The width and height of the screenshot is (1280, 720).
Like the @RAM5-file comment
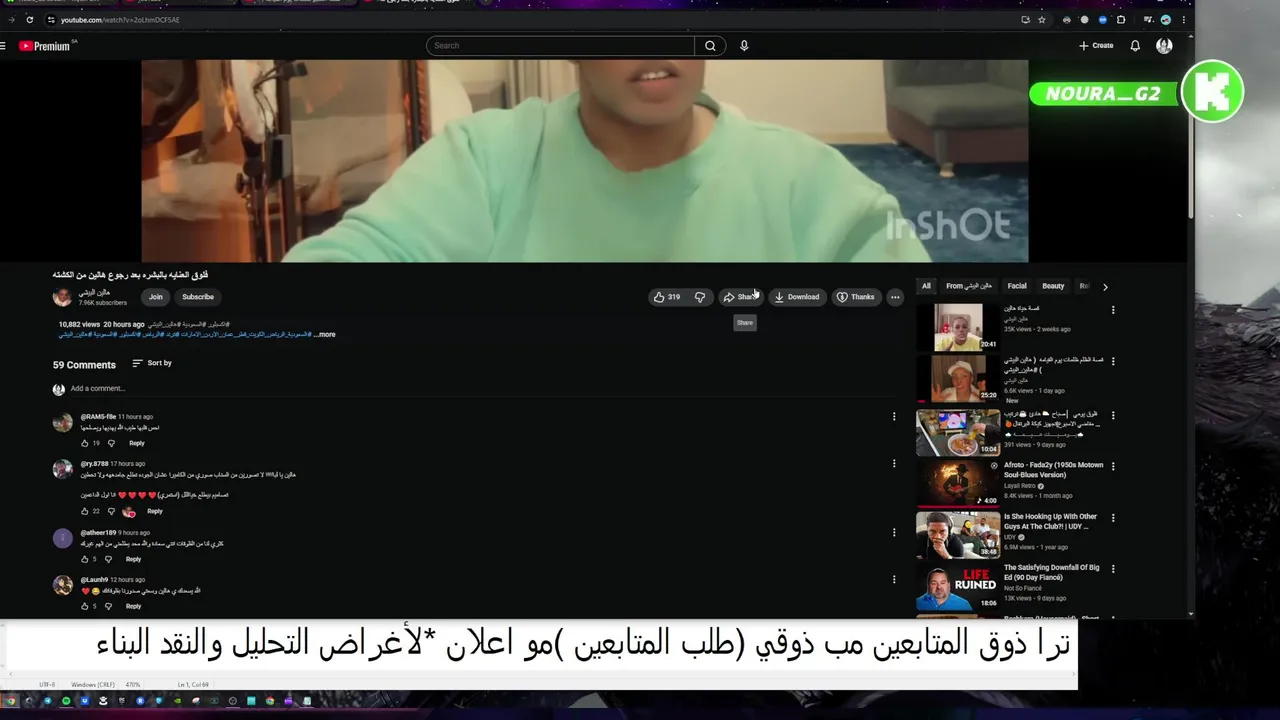pyautogui.click(x=85, y=443)
